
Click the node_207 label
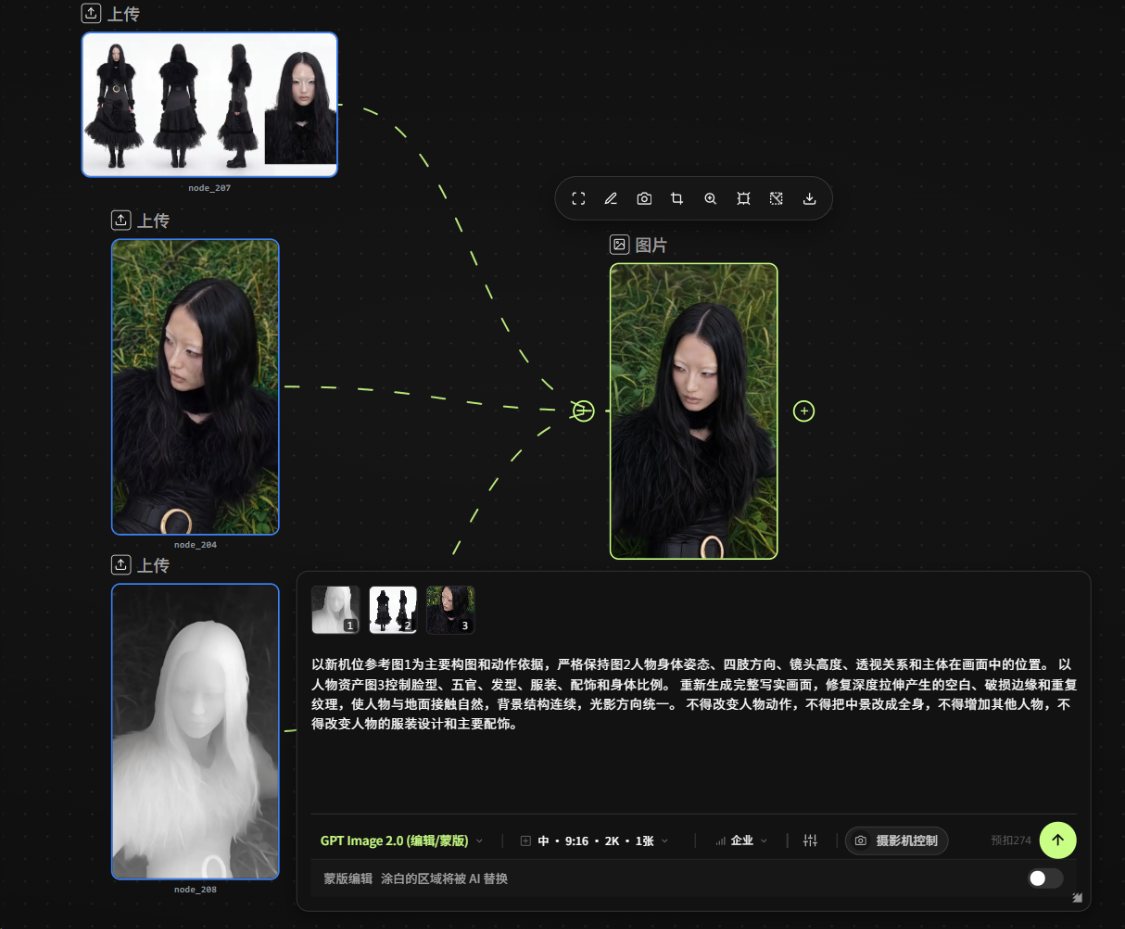click(x=210, y=188)
